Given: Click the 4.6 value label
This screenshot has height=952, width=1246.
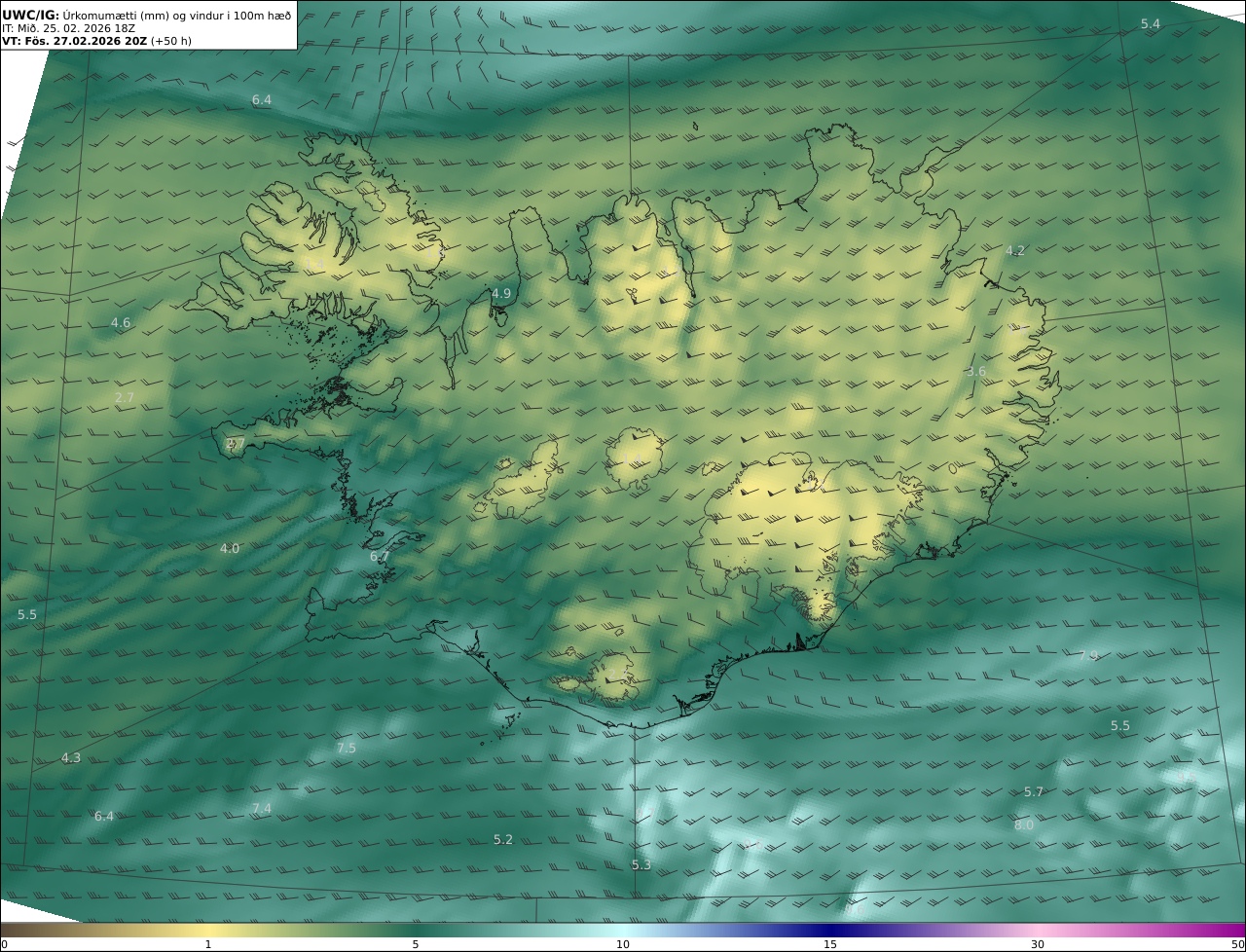Looking at the screenshot, I should pos(121,322).
